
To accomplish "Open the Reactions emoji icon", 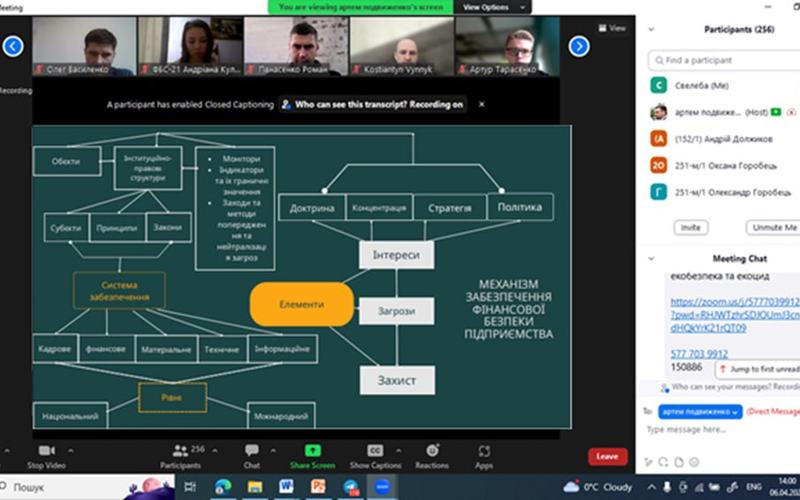I will tap(432, 451).
